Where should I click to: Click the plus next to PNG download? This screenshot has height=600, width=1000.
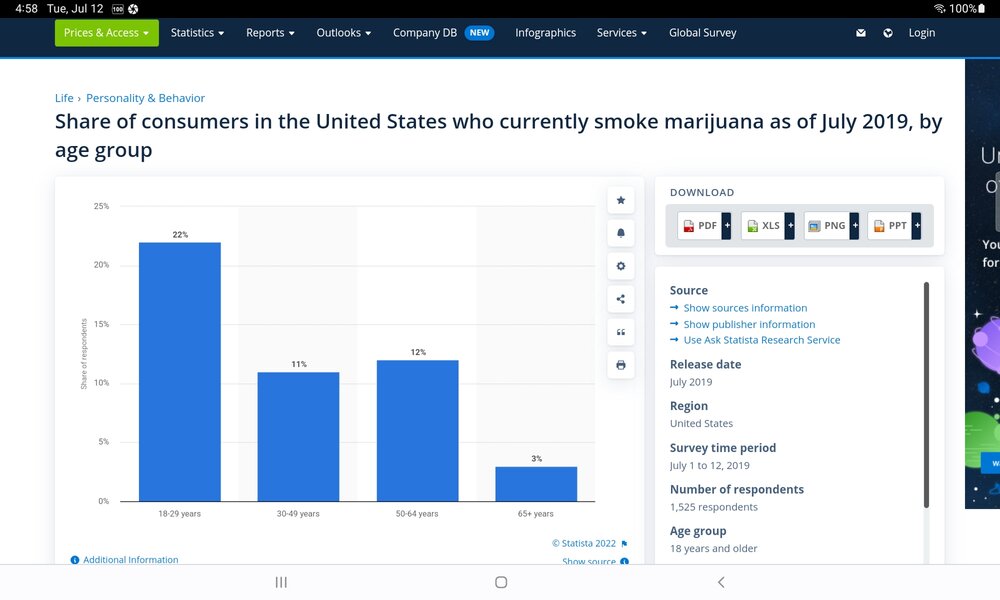tap(855, 226)
